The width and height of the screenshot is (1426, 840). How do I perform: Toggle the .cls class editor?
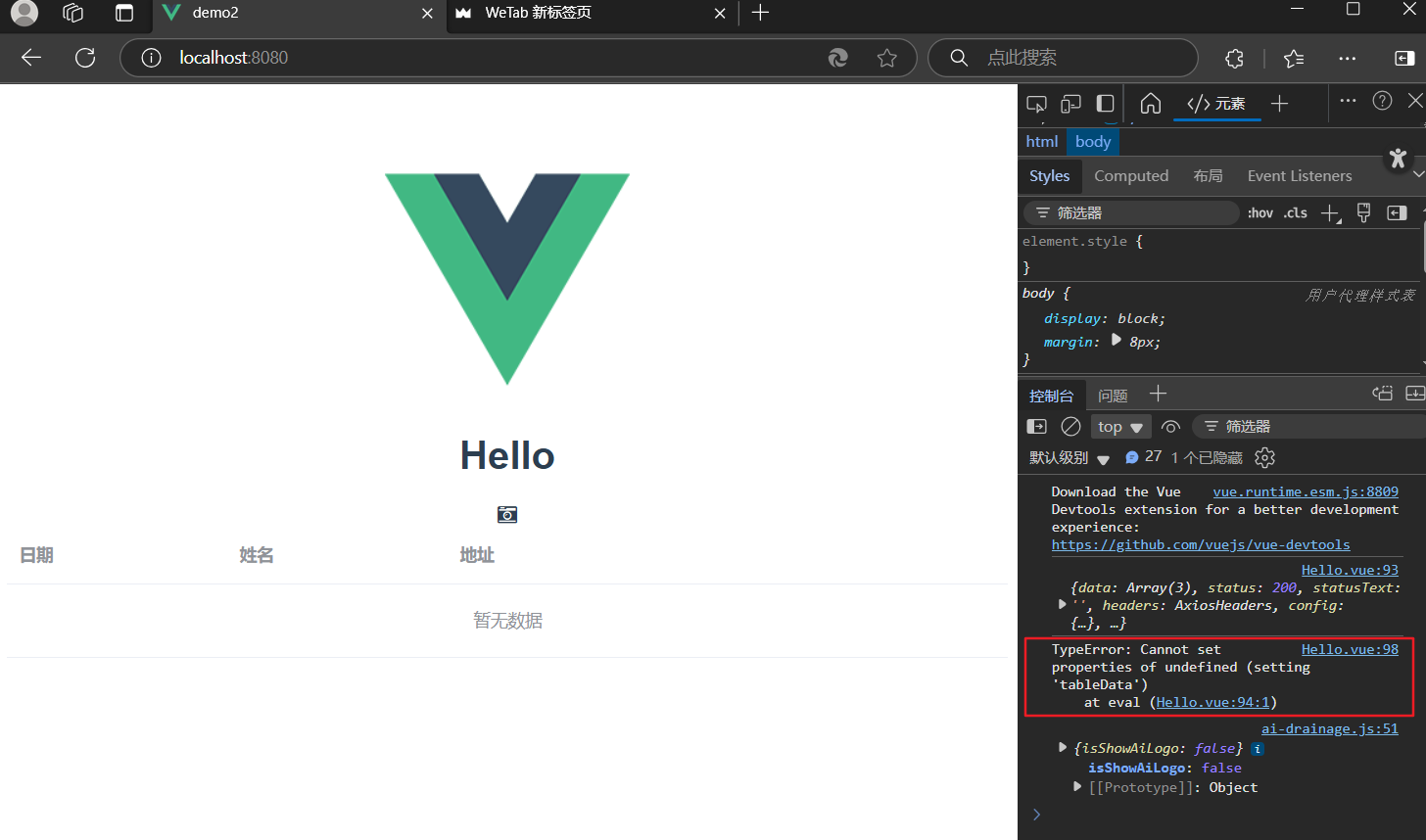point(1295,212)
